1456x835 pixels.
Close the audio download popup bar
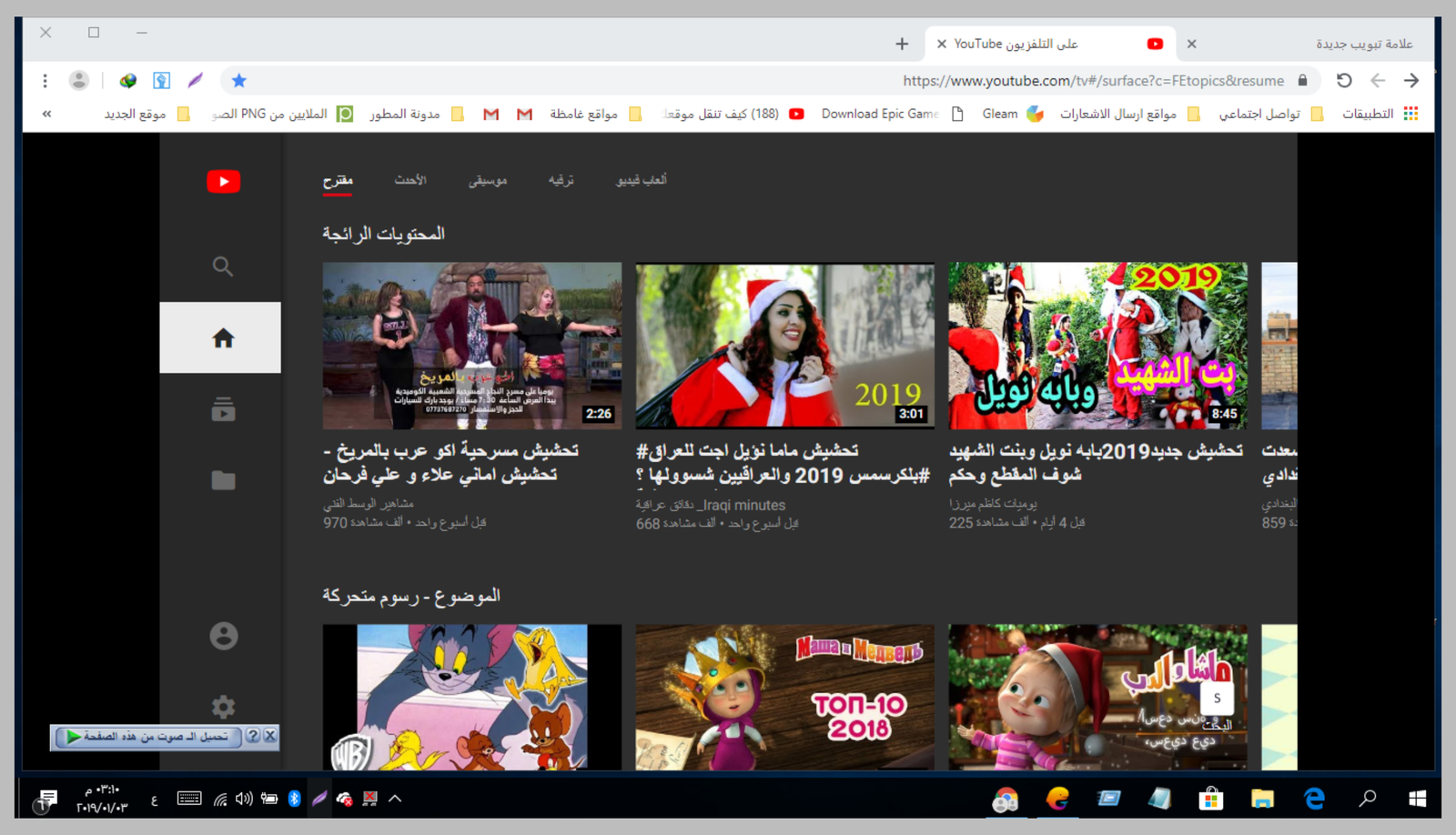(x=270, y=736)
